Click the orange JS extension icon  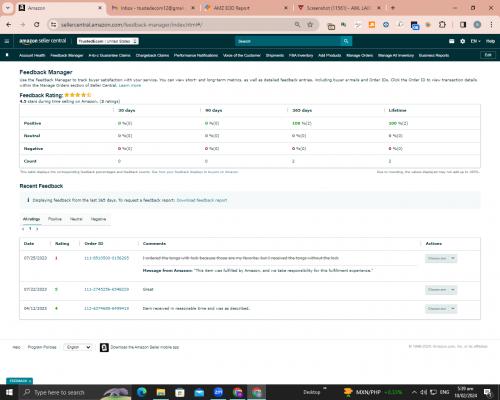(372, 25)
